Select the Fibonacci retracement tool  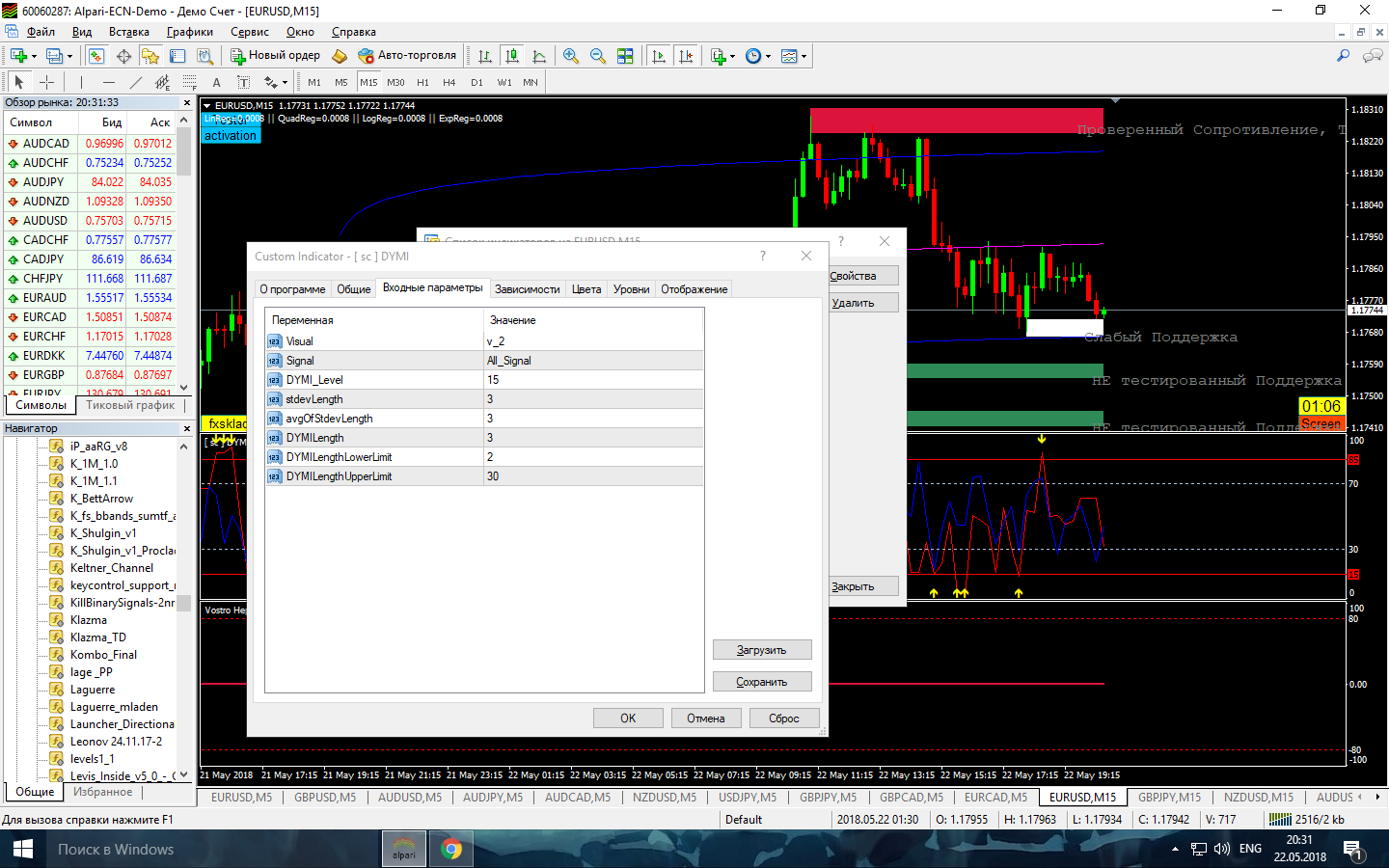(x=190, y=82)
